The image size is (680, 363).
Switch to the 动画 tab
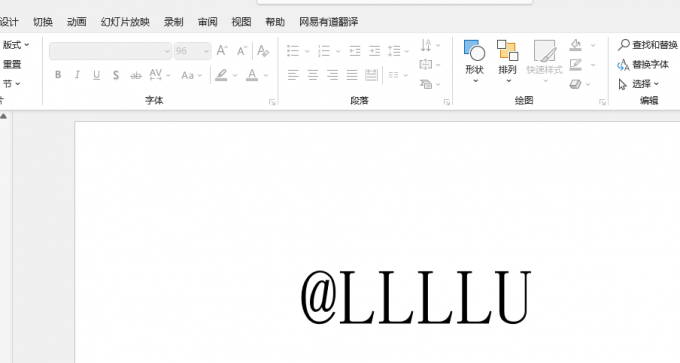(x=76, y=22)
